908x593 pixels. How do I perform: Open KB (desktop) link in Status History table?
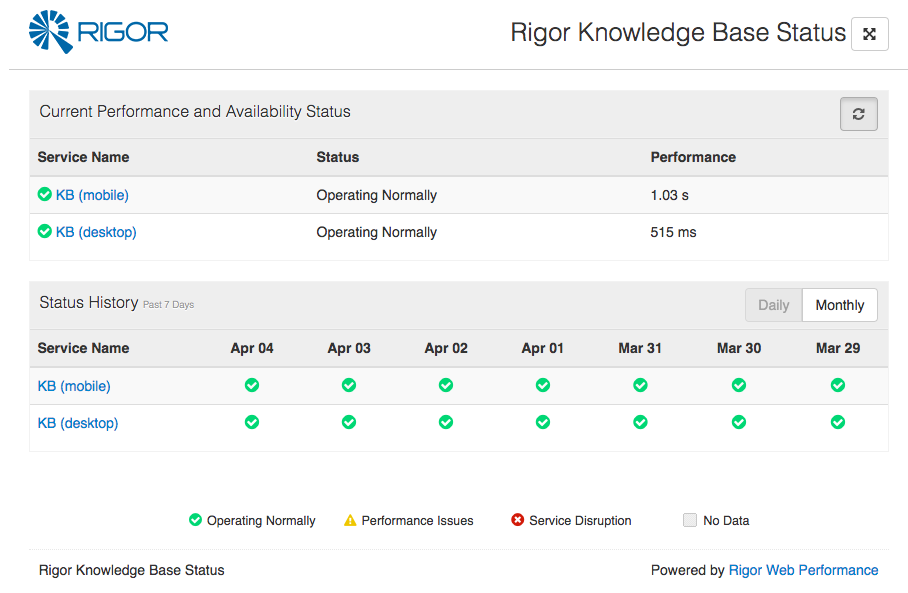78,423
